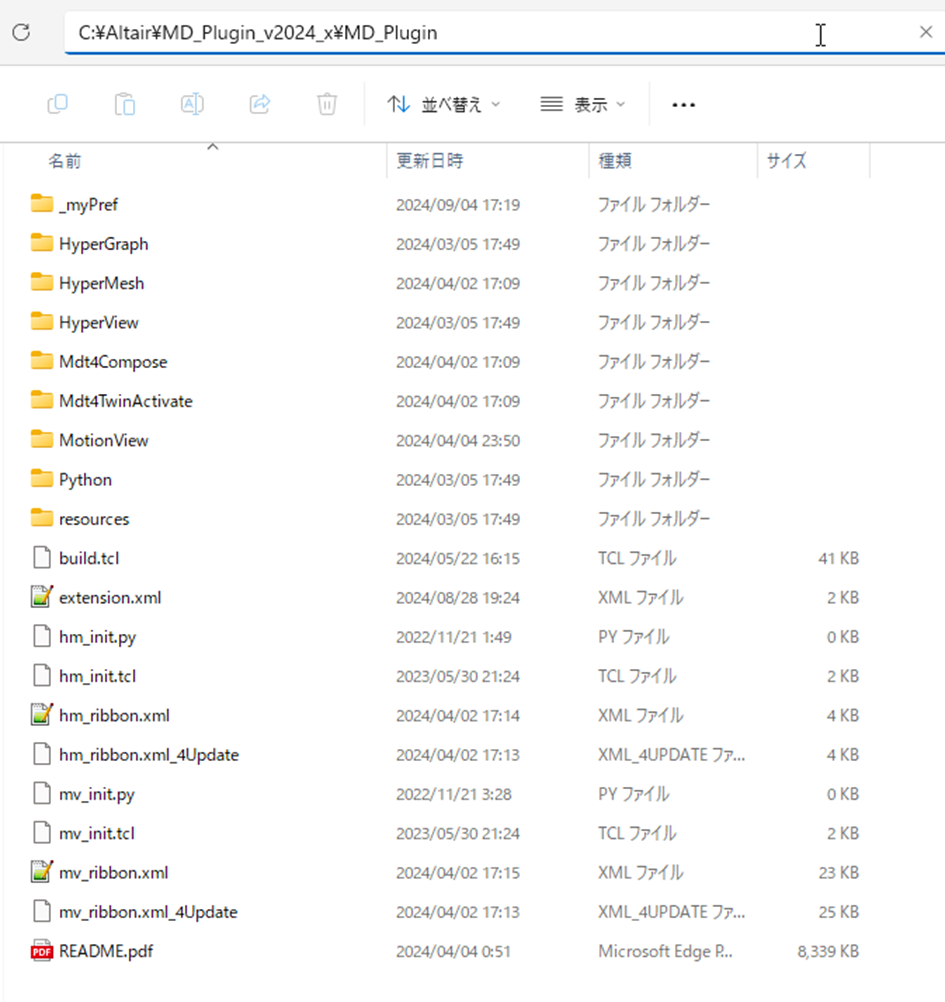Click the extension.xml file icon
This screenshot has height=1002, width=945.
click(x=42, y=597)
